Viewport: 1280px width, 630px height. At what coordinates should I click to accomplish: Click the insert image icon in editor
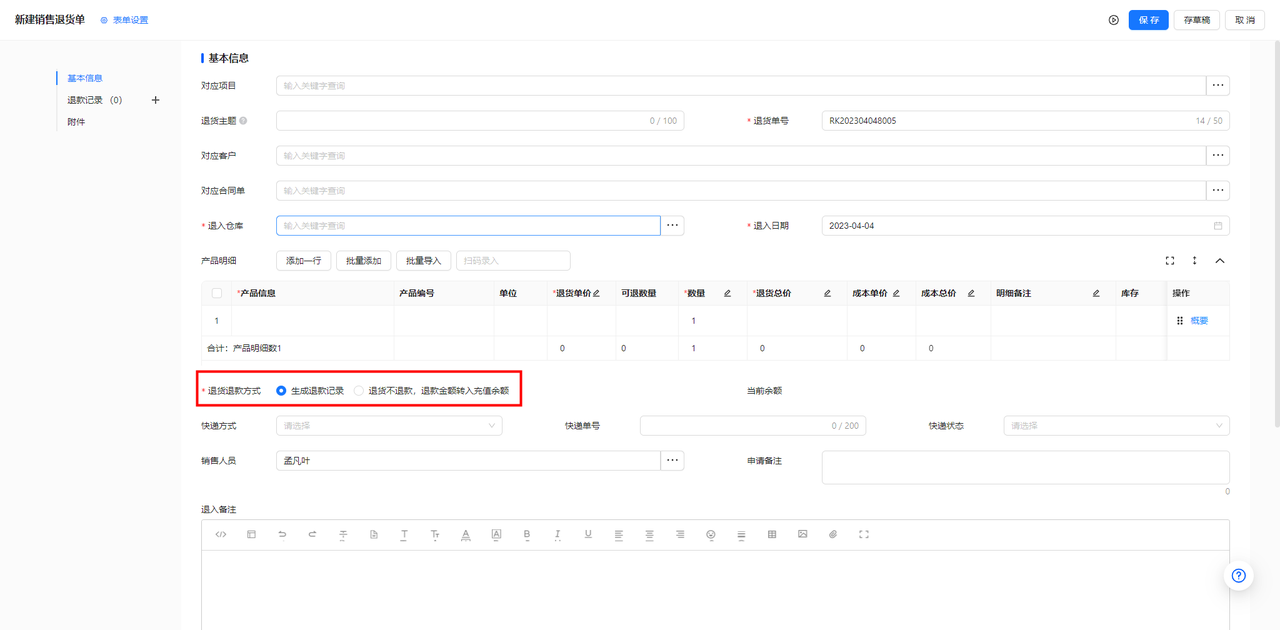(x=802, y=535)
